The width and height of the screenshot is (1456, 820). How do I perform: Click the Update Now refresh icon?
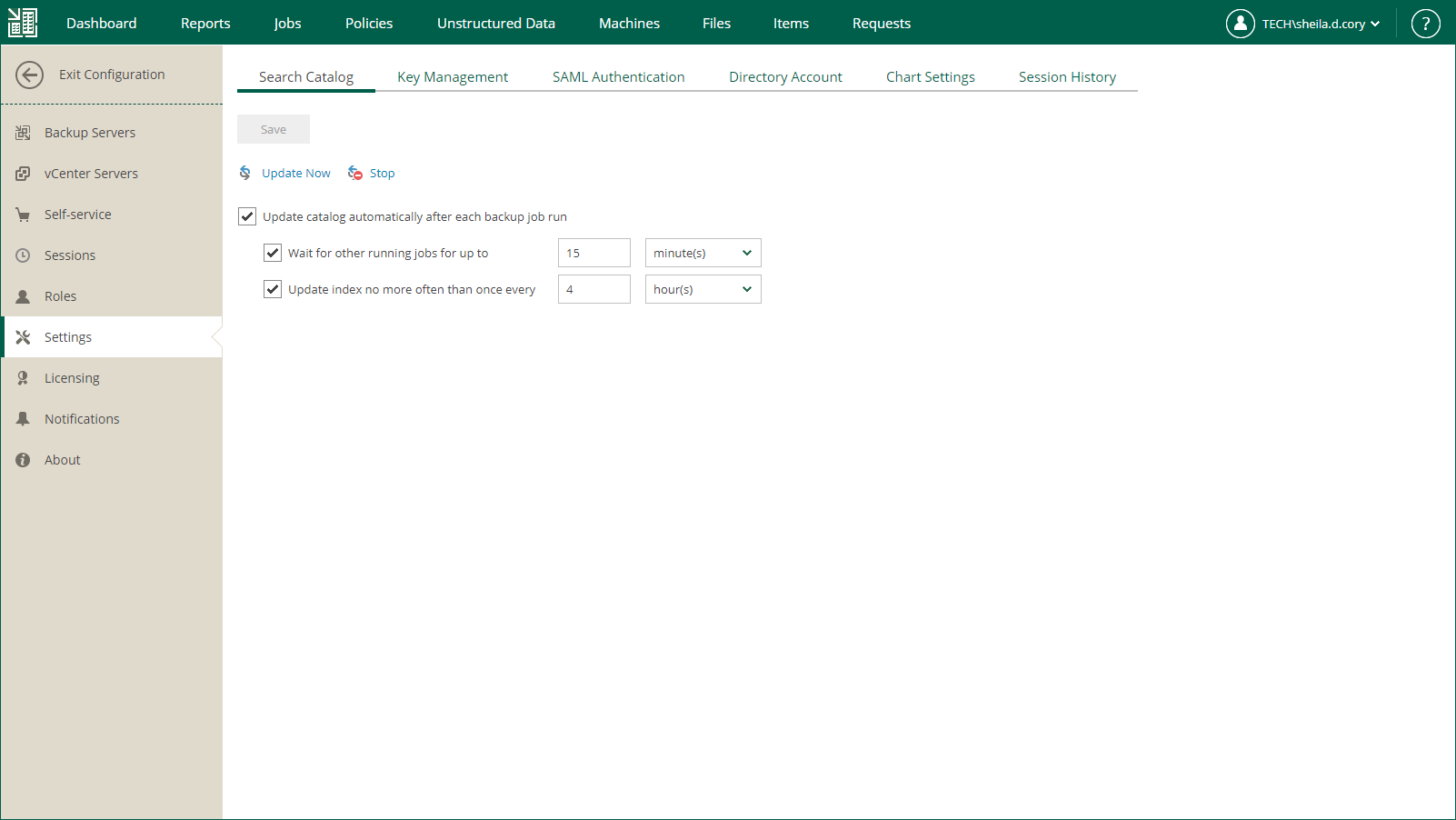245,173
